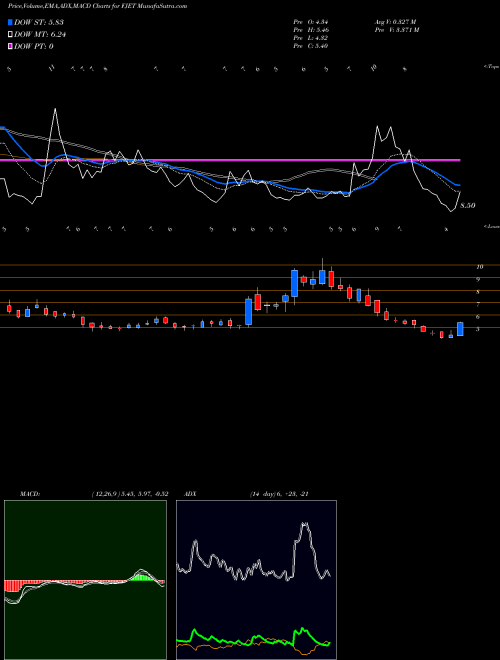This screenshot has height=660, width=500.
Task: Click the blue DOW ST legend swatch
Action: [x=10, y=22]
